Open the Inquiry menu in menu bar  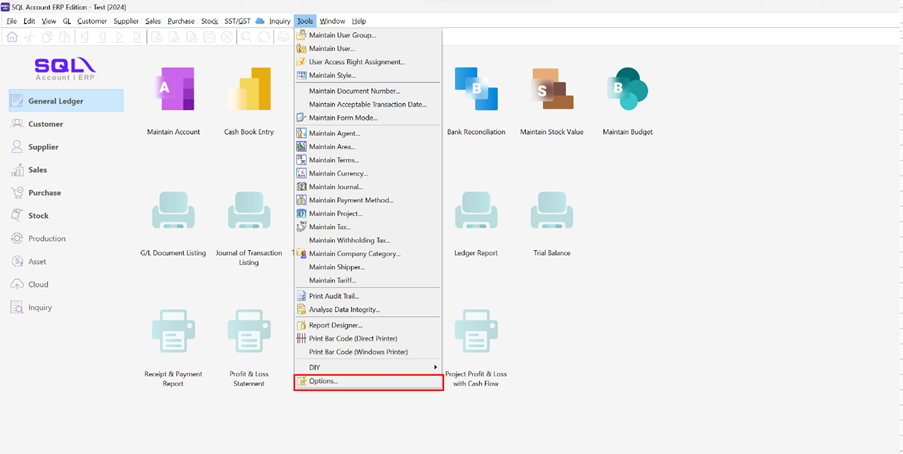(279, 21)
